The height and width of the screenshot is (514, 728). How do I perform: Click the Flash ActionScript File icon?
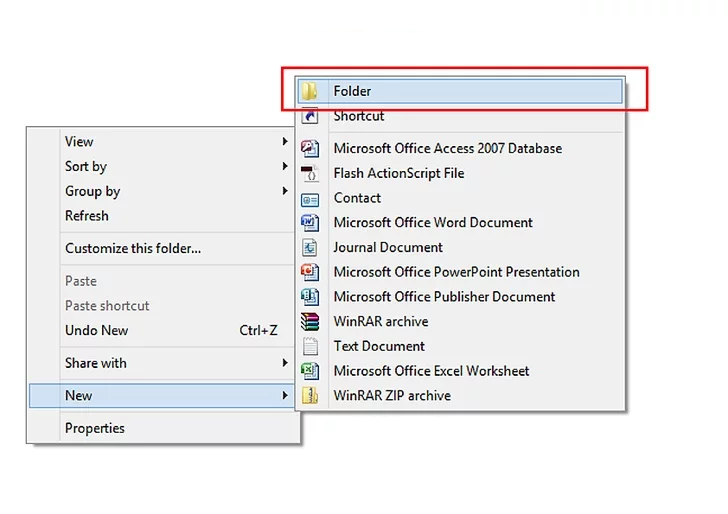click(310, 173)
